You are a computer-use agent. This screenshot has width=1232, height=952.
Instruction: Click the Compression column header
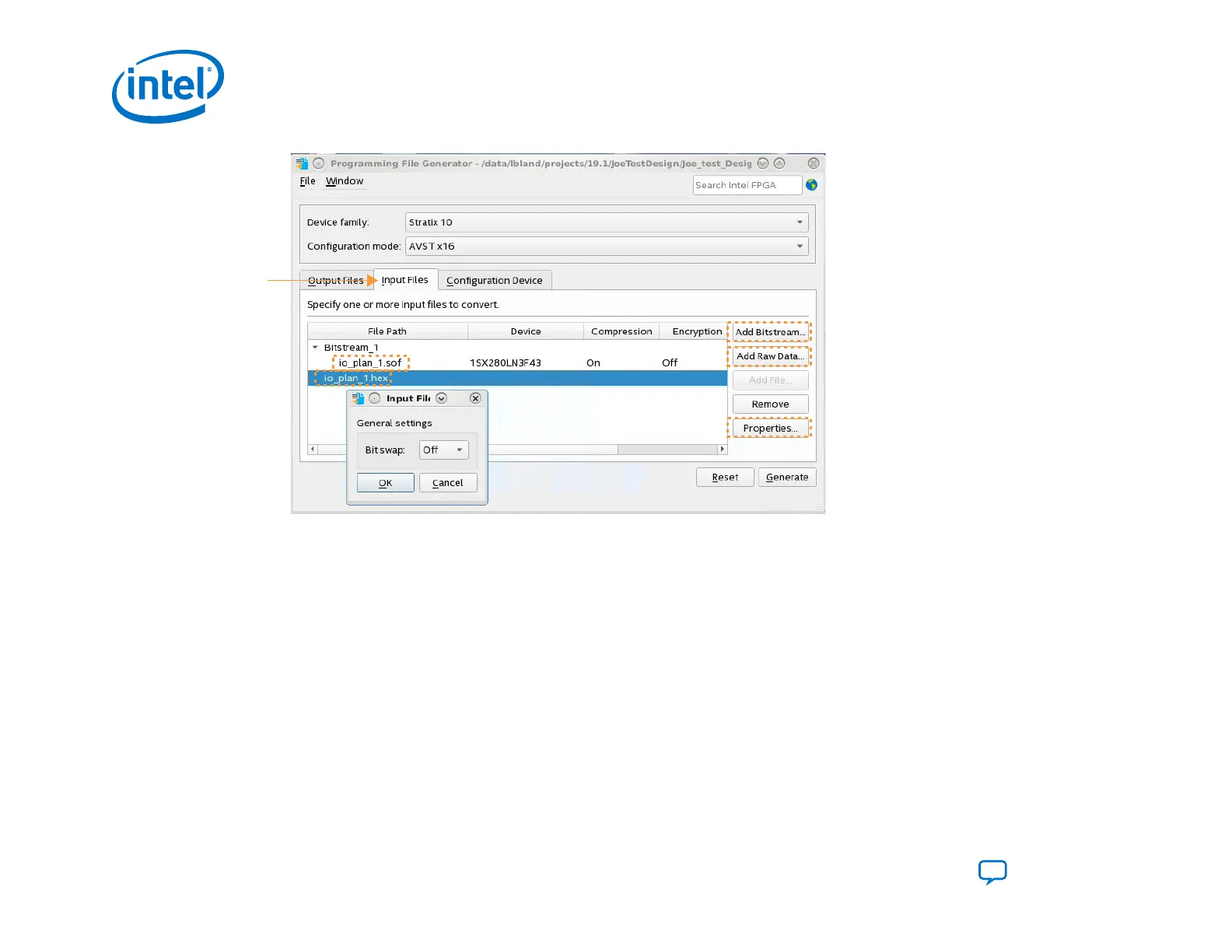click(621, 331)
